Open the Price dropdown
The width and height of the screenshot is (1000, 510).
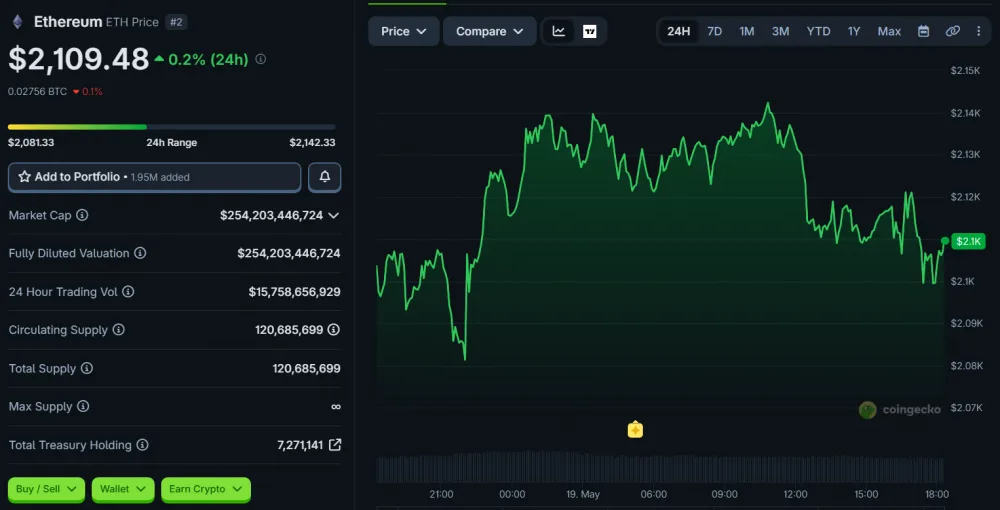click(x=404, y=31)
